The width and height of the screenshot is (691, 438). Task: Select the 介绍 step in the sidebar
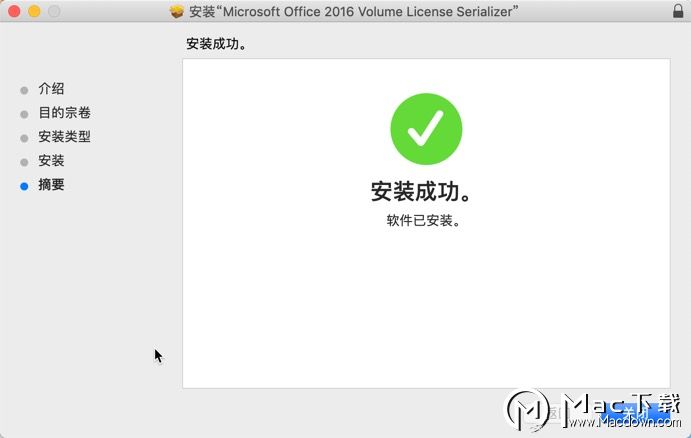[x=51, y=89]
